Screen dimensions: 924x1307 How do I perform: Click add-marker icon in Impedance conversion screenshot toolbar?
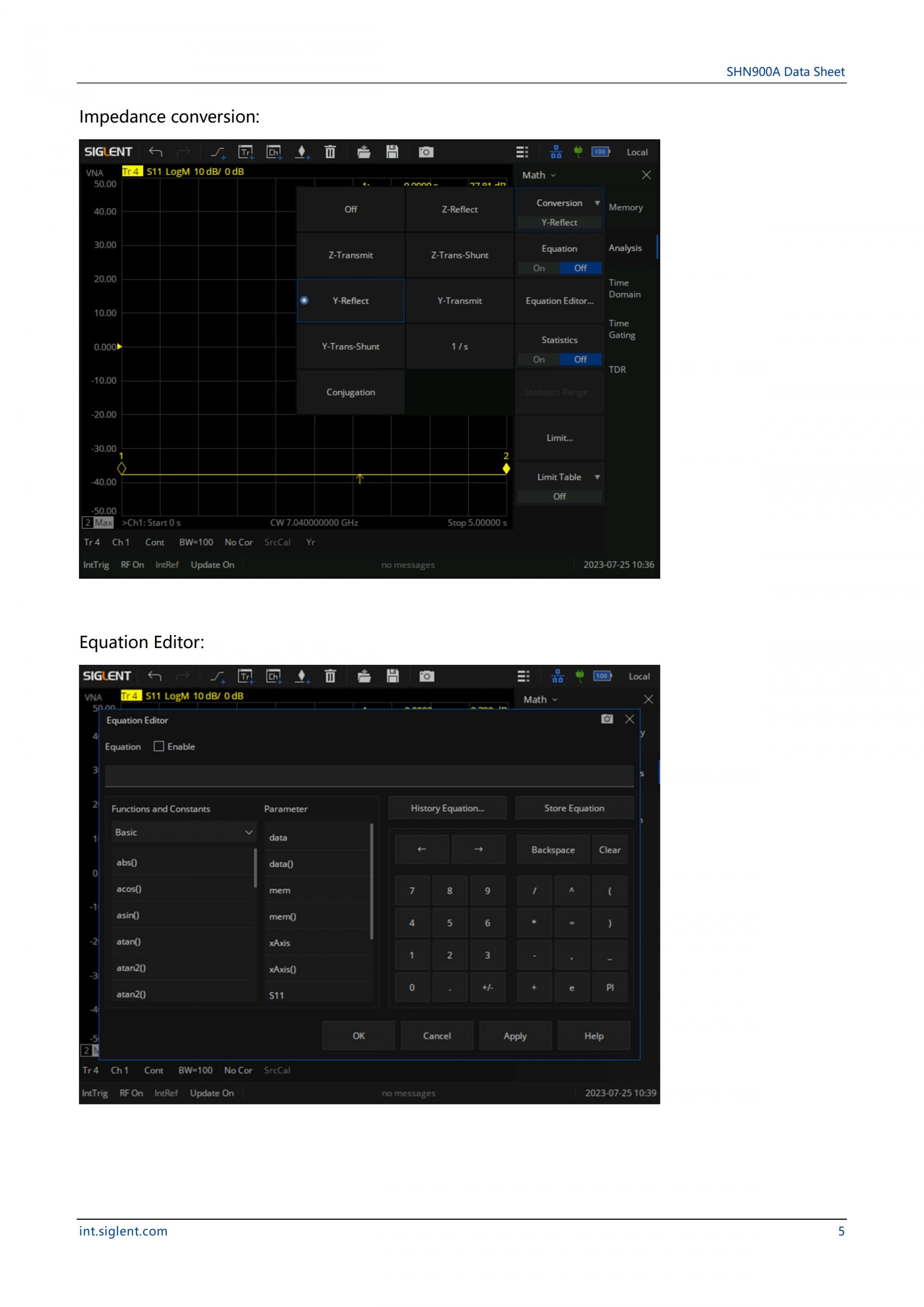303,152
